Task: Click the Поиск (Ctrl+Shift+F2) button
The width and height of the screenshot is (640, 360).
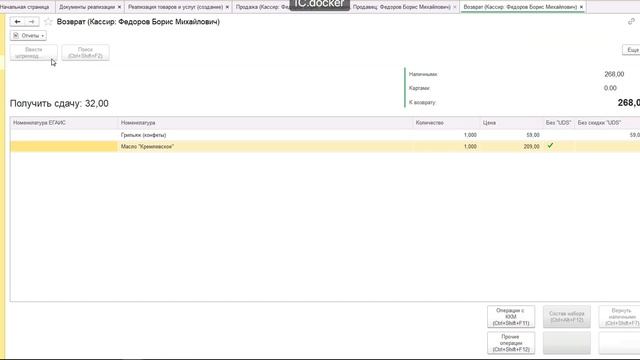Action: click(85, 53)
